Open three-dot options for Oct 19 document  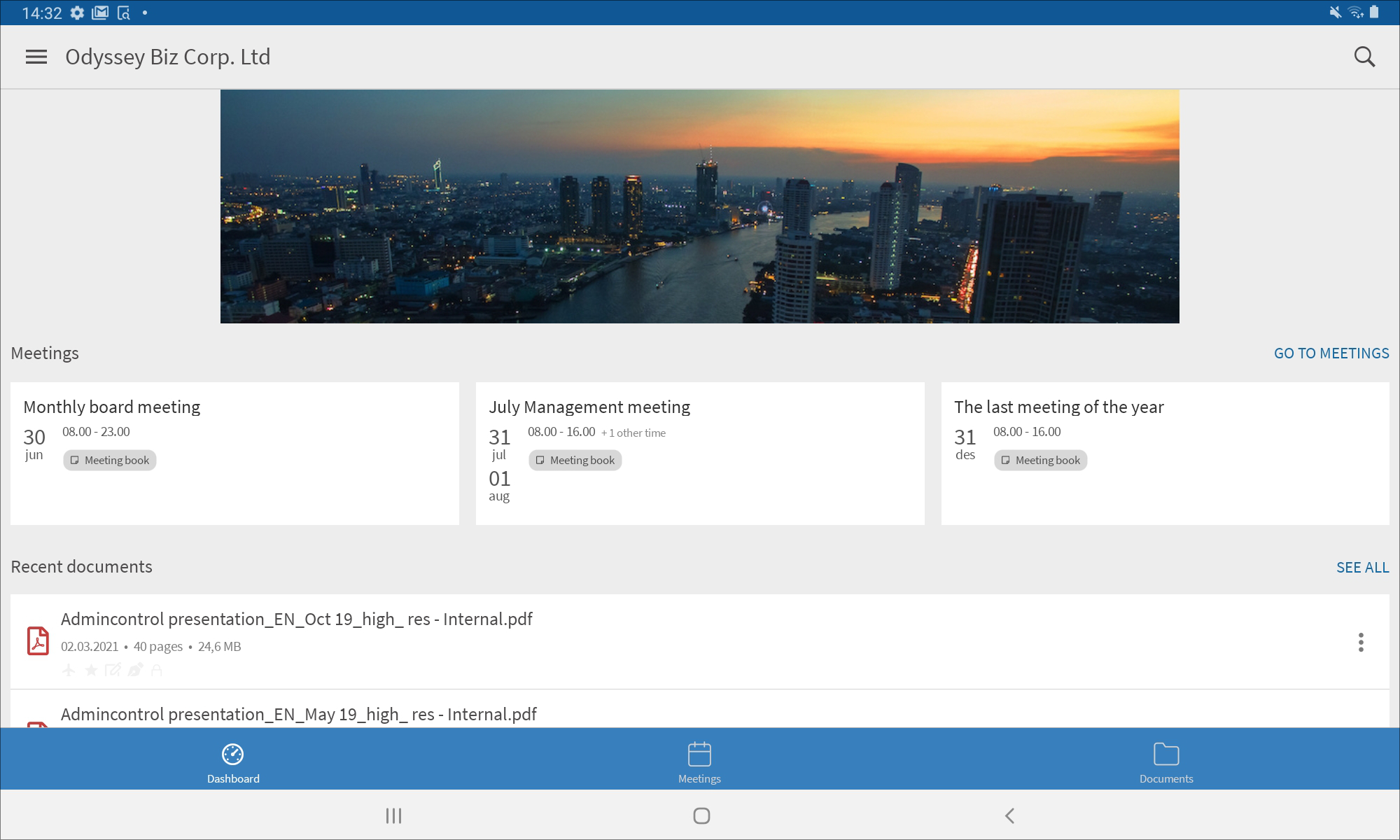[x=1361, y=643]
